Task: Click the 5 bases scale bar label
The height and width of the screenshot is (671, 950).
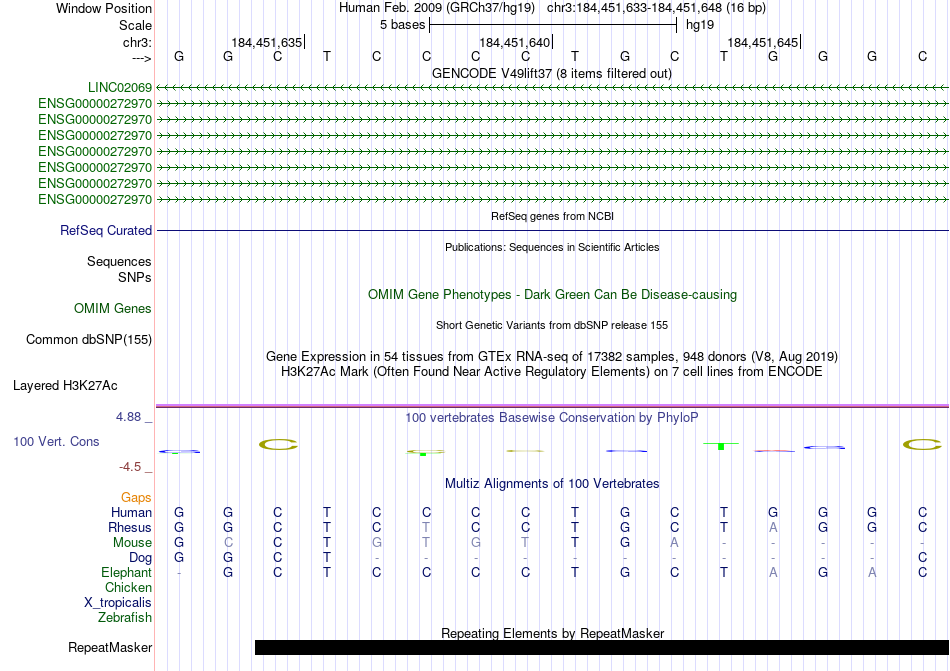Action: 402,25
